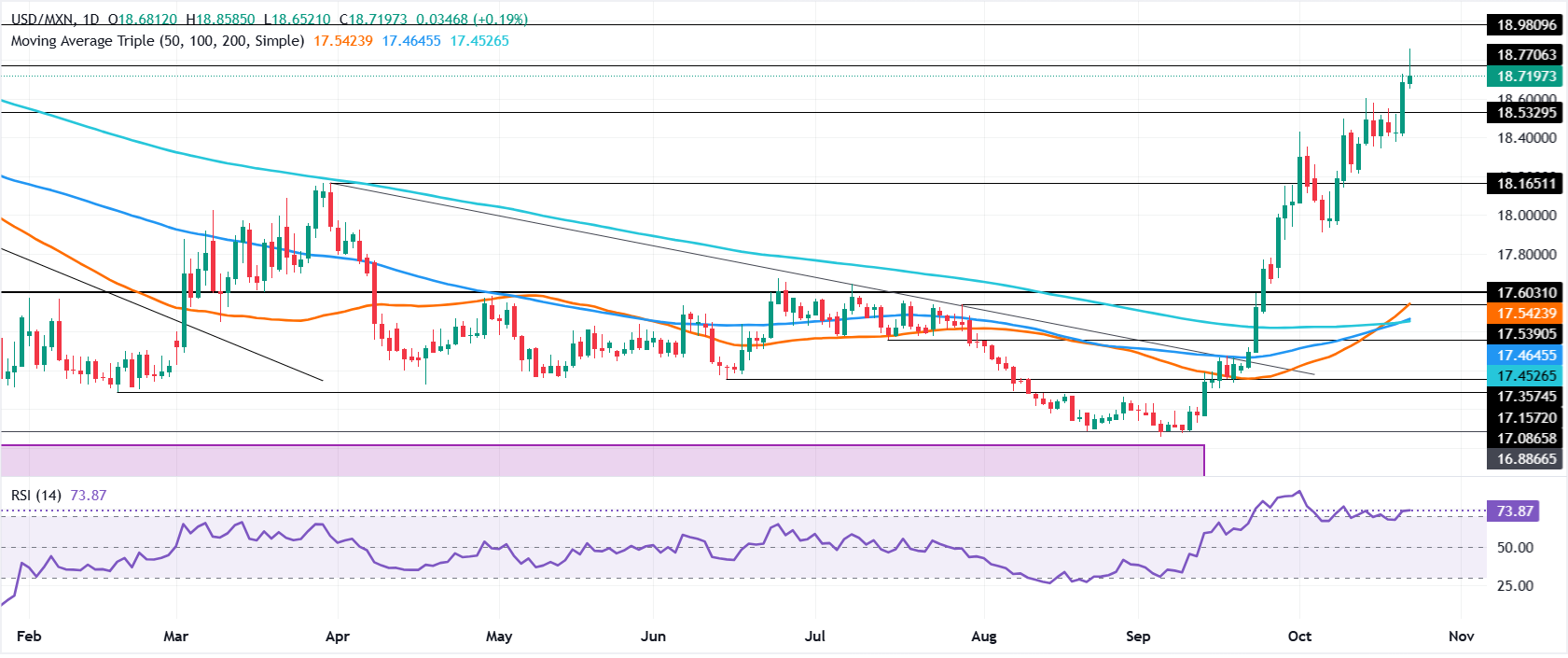Click the Apr date axis label
Image resolution: width=1568 pixels, height=658 pixels.
337,636
